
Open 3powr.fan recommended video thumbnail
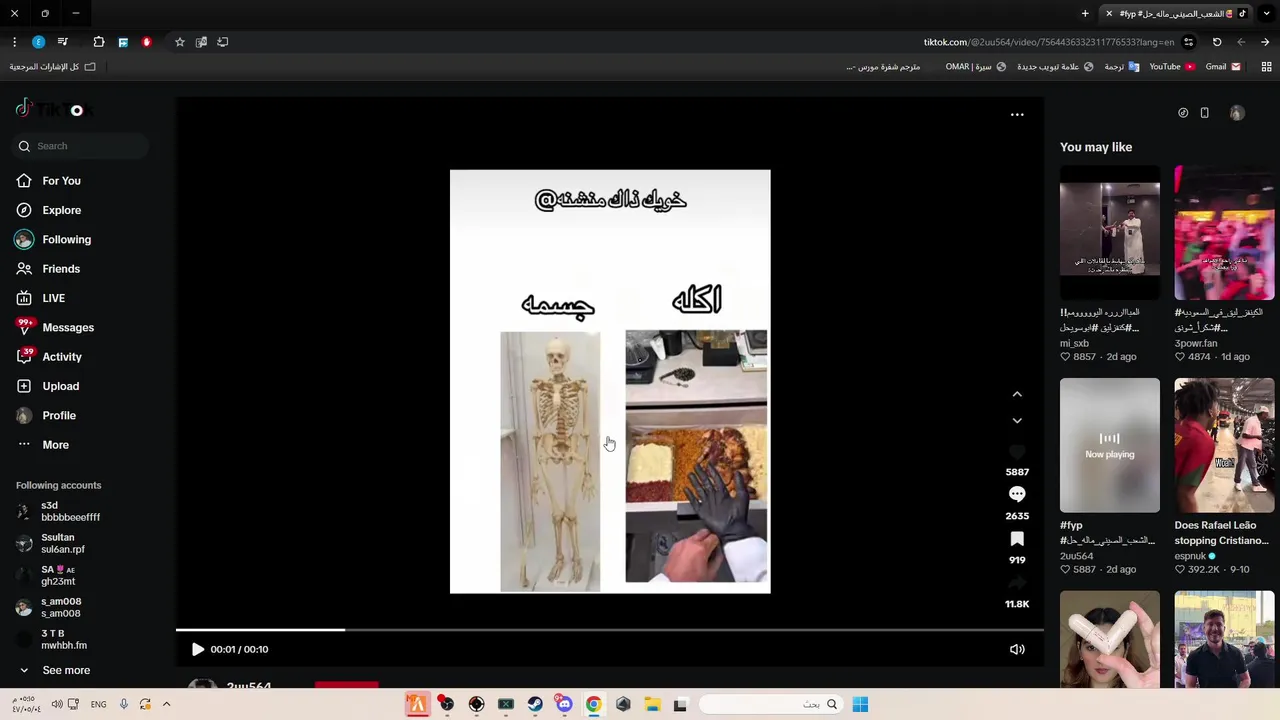[1224, 233]
